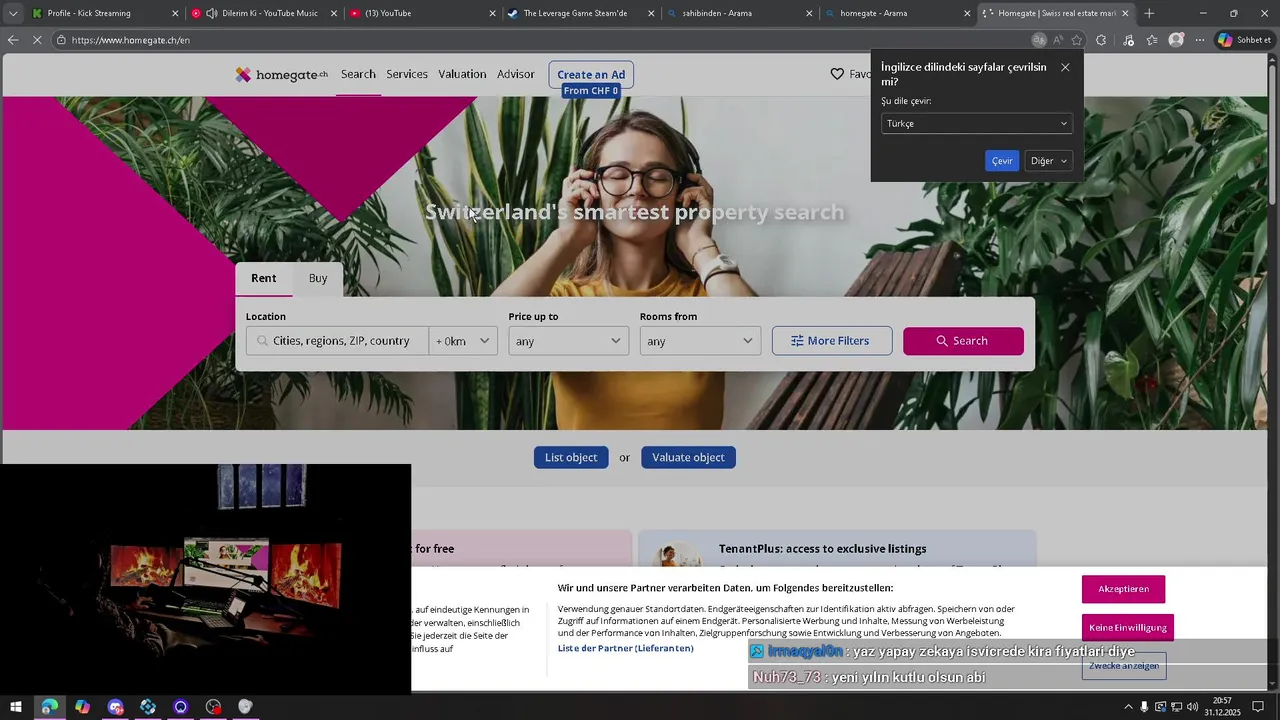Open the volume speaker tray icon
1280x720 pixels.
click(x=1193, y=707)
